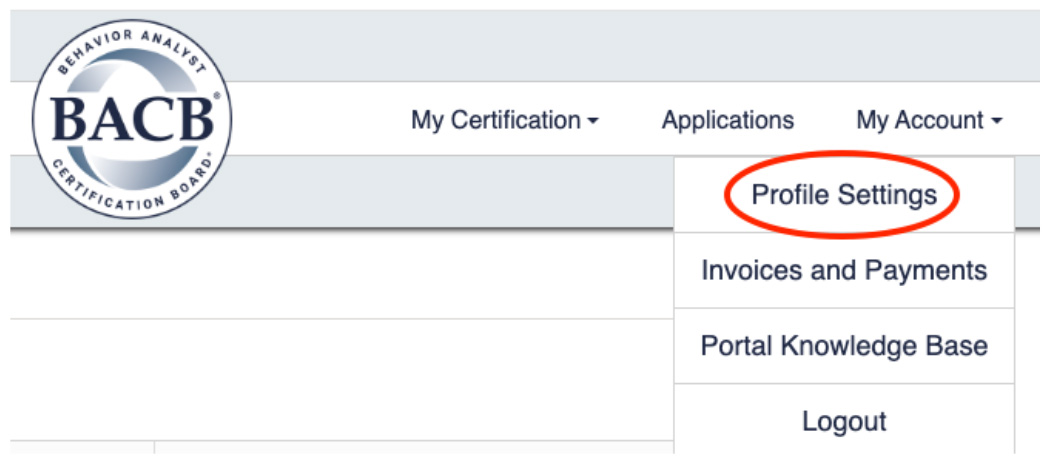Return home using the Behavior Analyst Certification Board seal

132,119
